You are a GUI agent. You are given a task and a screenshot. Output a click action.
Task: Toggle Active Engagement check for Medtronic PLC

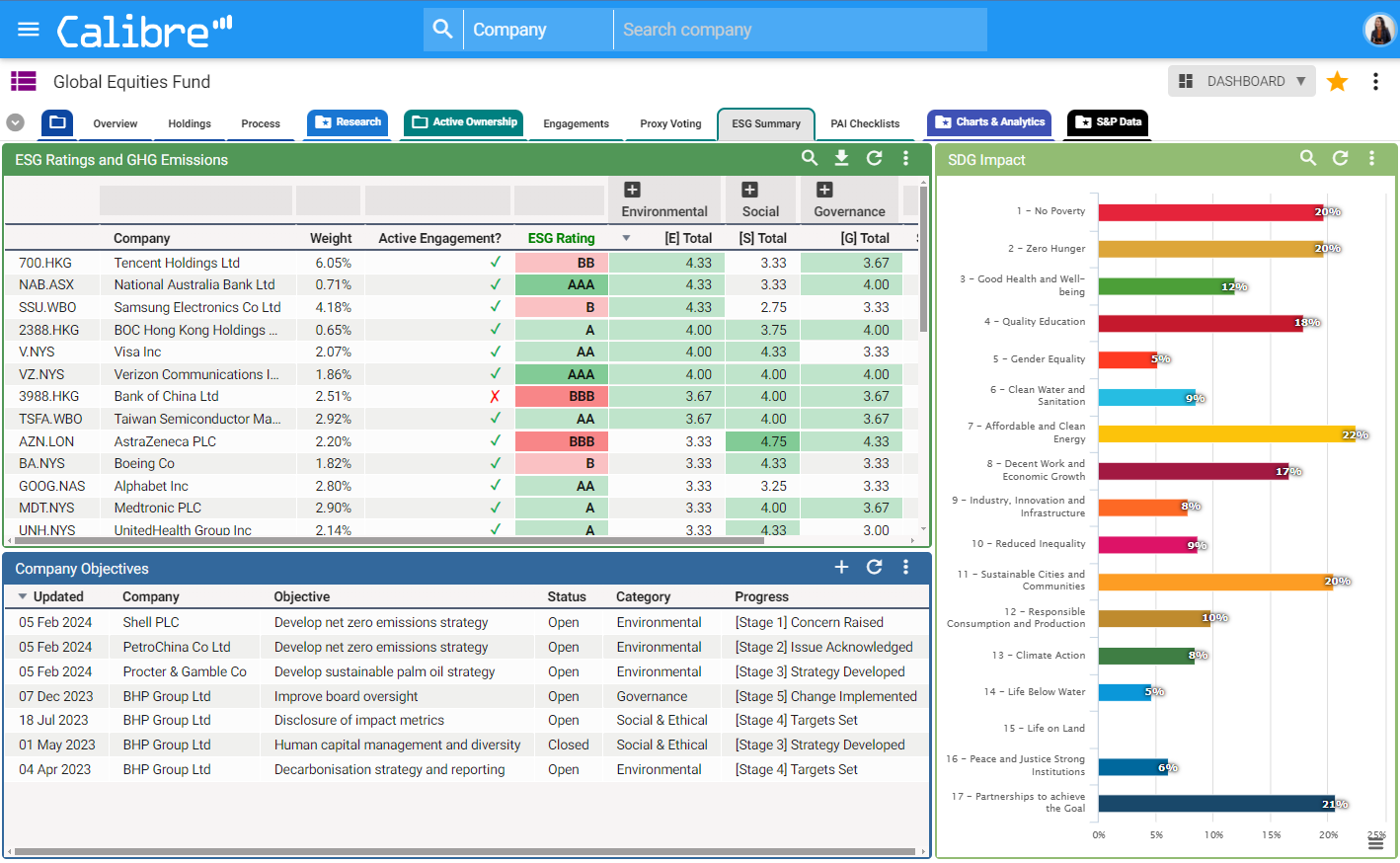[x=495, y=508]
